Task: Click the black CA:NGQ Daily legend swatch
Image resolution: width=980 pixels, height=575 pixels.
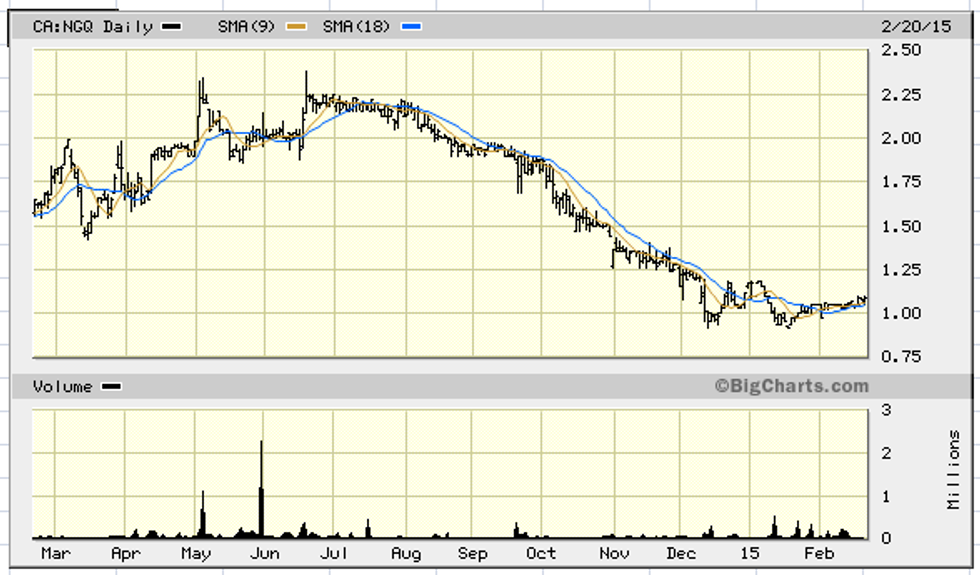Action: click(173, 27)
